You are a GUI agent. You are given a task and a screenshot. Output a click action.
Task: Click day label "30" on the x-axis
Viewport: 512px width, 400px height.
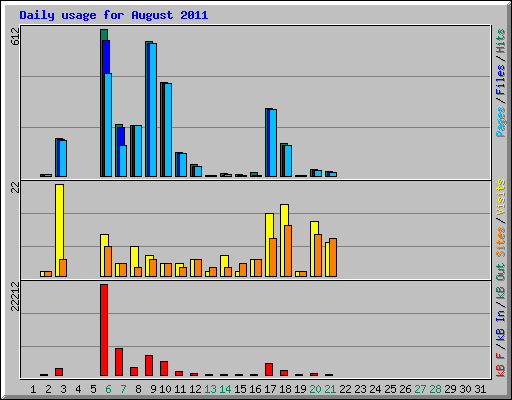pyautogui.click(x=465, y=389)
